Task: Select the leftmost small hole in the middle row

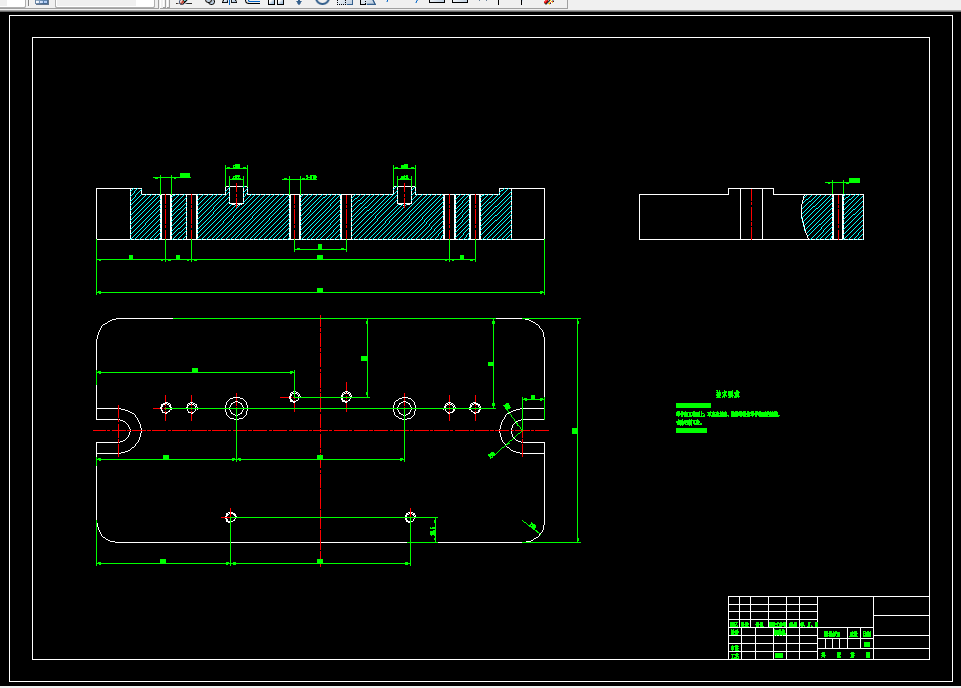Action: tap(166, 407)
